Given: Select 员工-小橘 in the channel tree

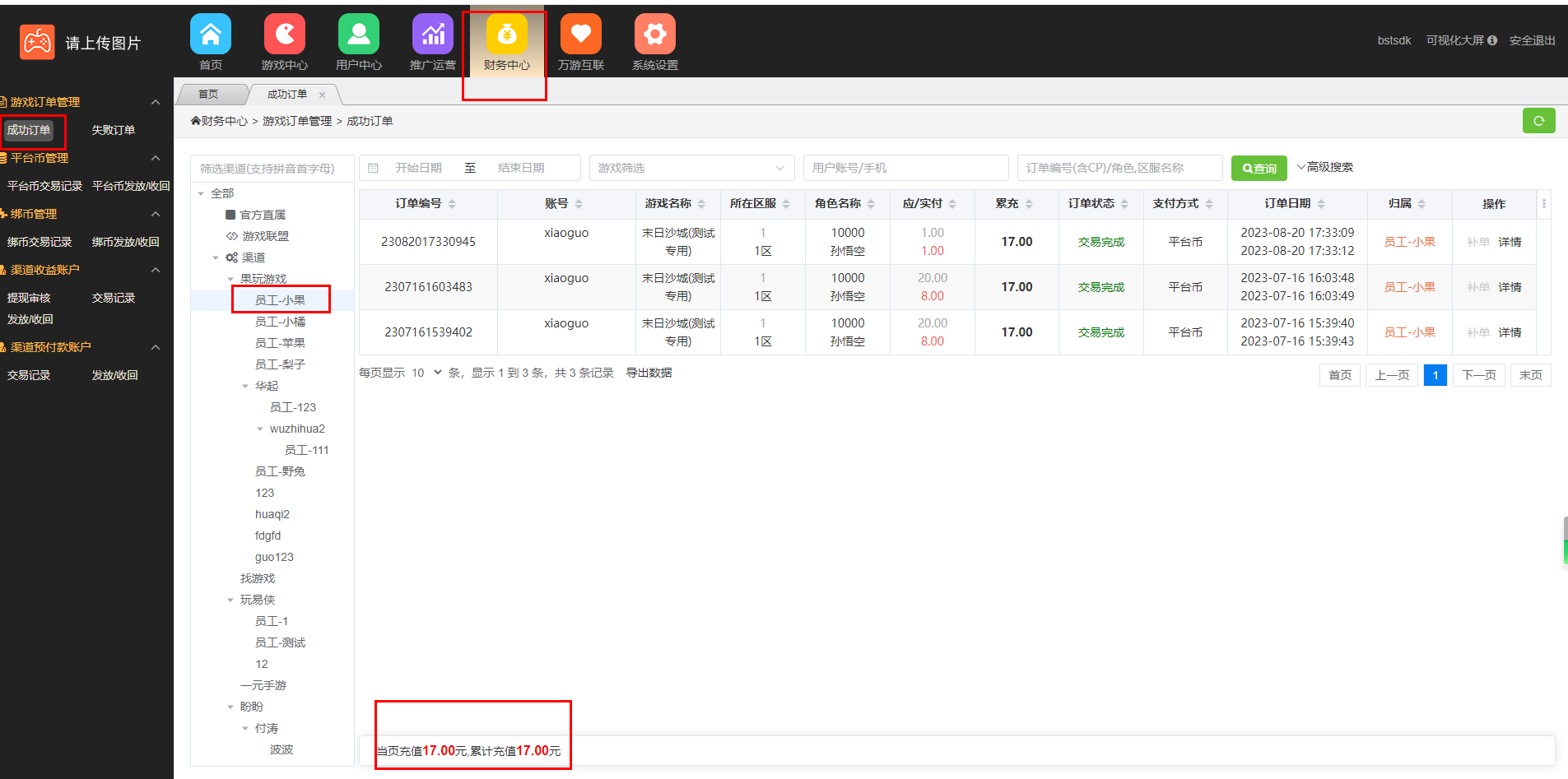Looking at the screenshot, I should (280, 322).
